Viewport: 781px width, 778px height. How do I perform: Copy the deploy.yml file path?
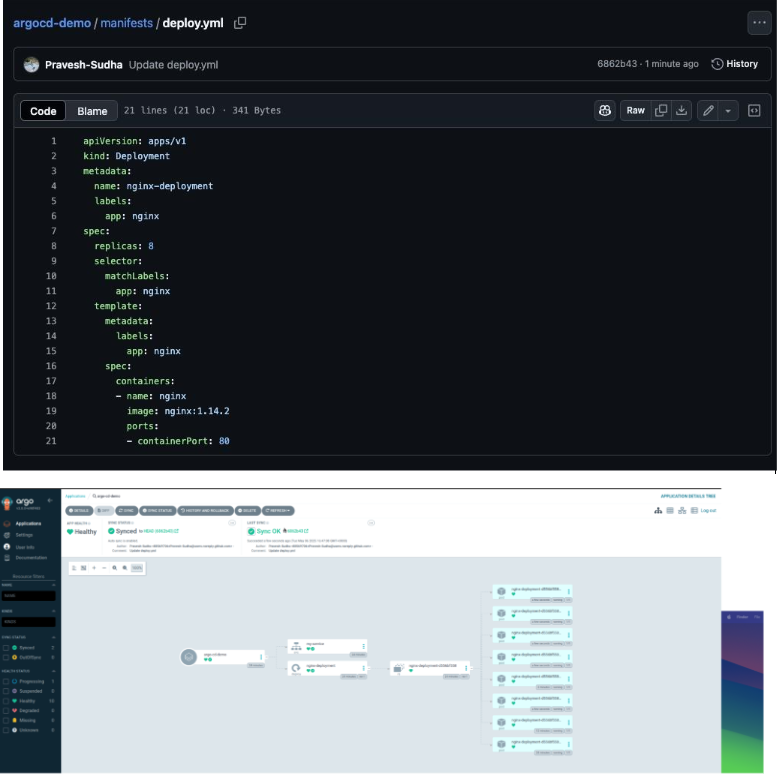click(240, 23)
